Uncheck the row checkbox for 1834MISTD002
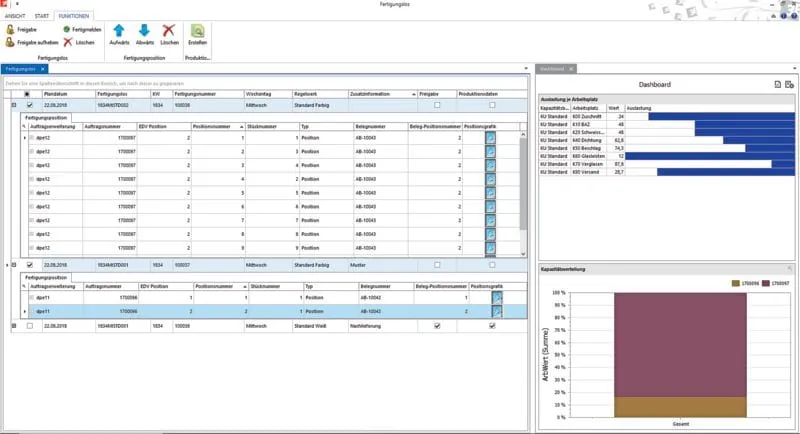Viewport: 800px width, 434px height. [x=30, y=104]
